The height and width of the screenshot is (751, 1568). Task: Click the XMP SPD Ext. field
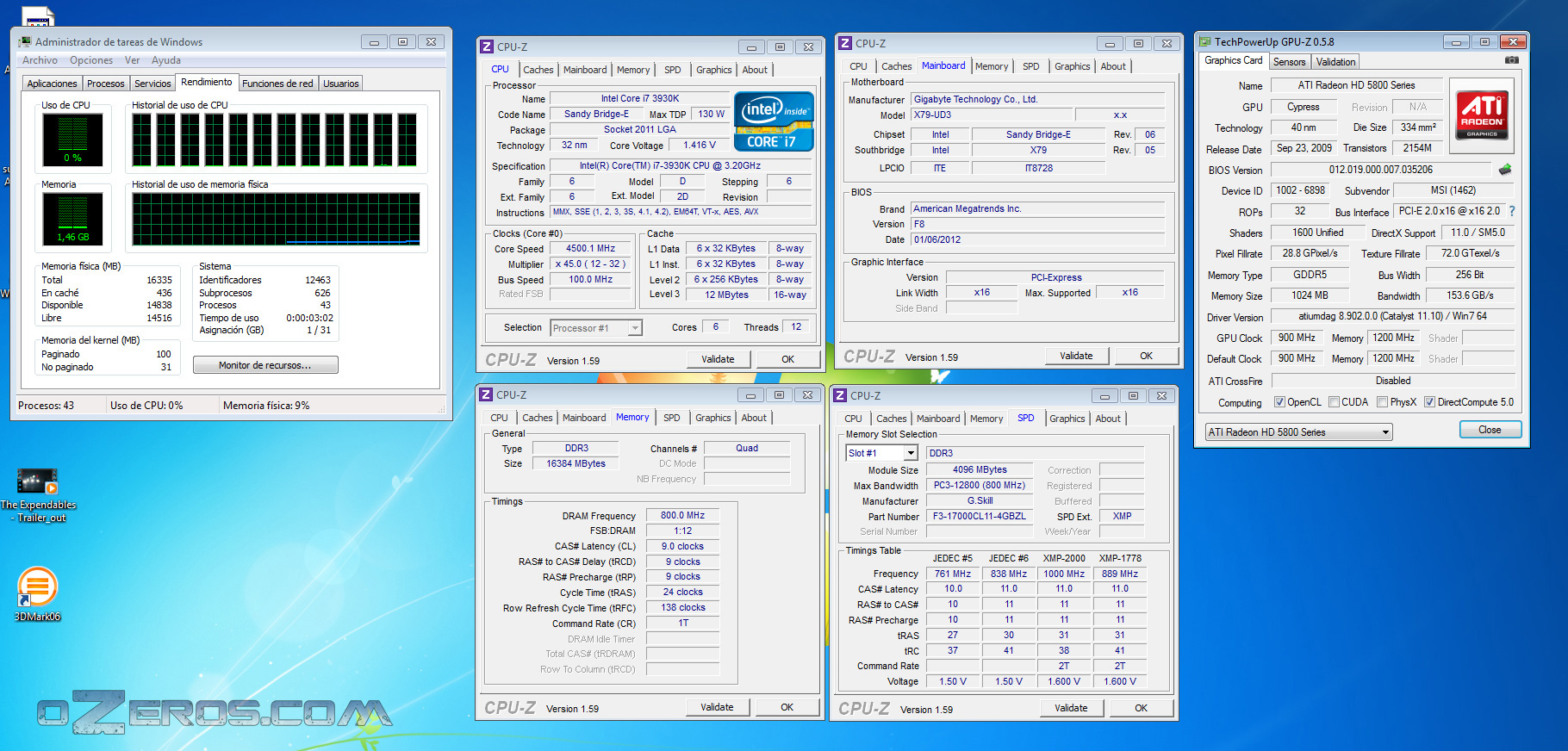coord(1122,516)
